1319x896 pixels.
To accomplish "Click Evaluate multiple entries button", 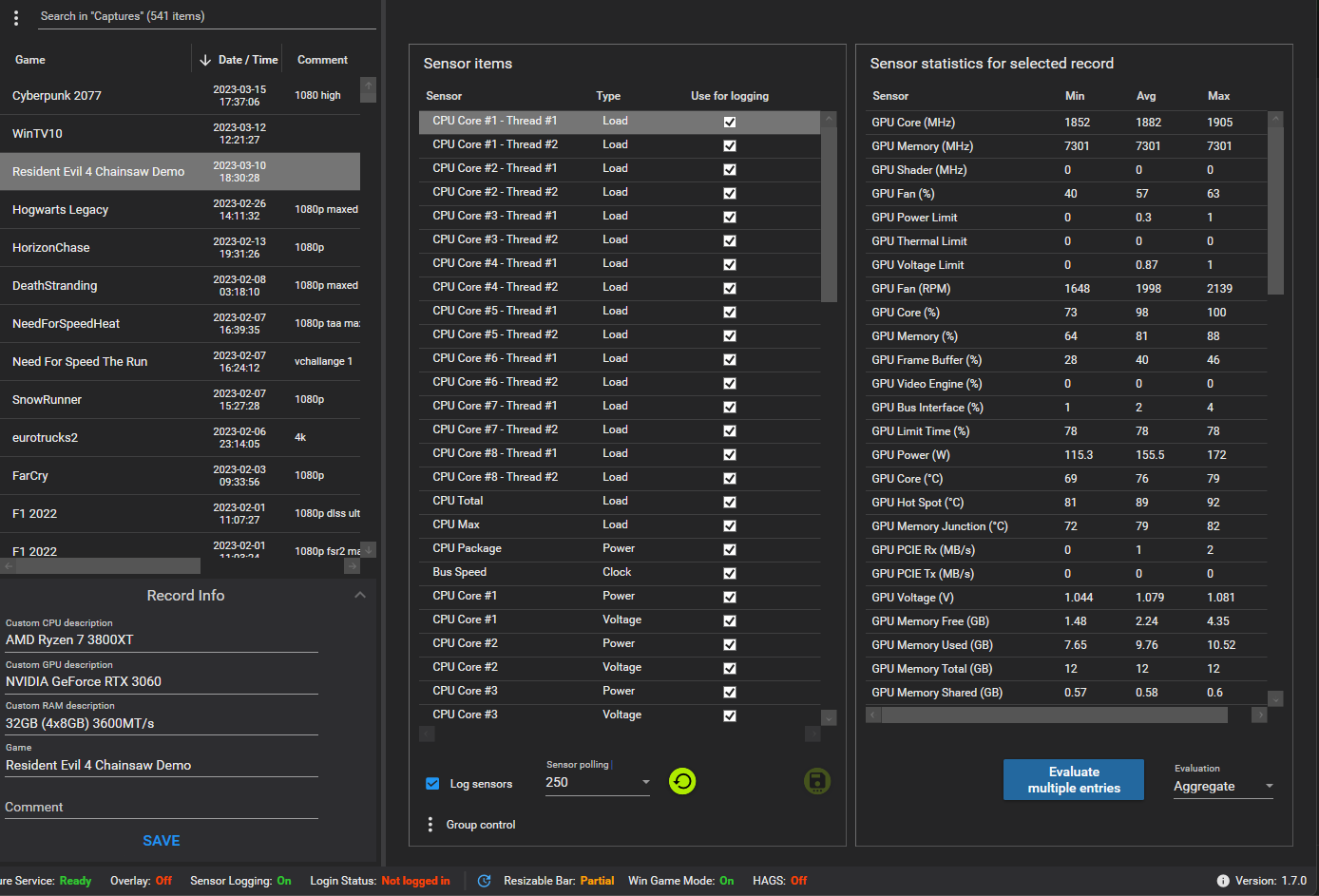I will tap(1074, 780).
